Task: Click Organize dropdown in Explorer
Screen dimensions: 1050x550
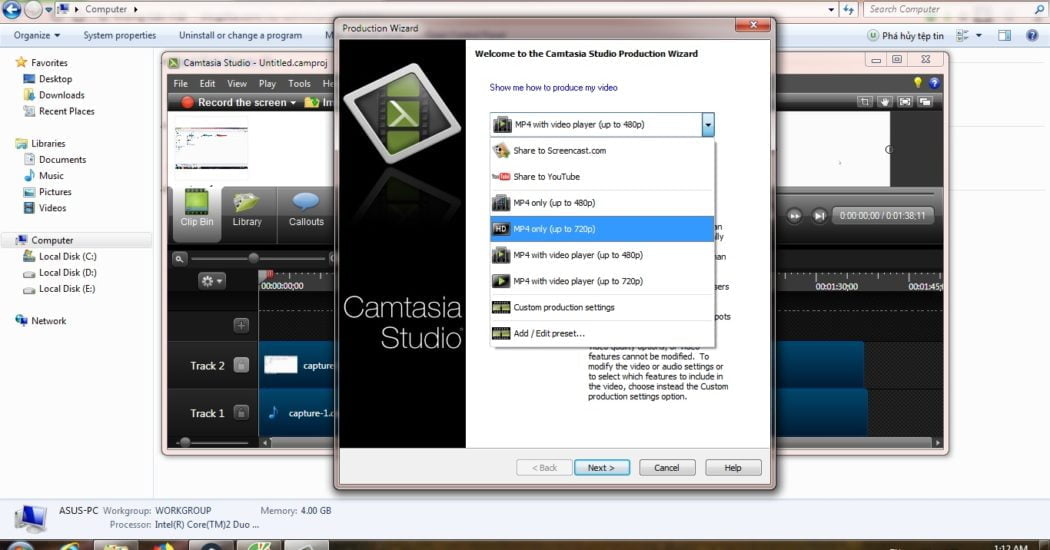Action: tap(37, 36)
